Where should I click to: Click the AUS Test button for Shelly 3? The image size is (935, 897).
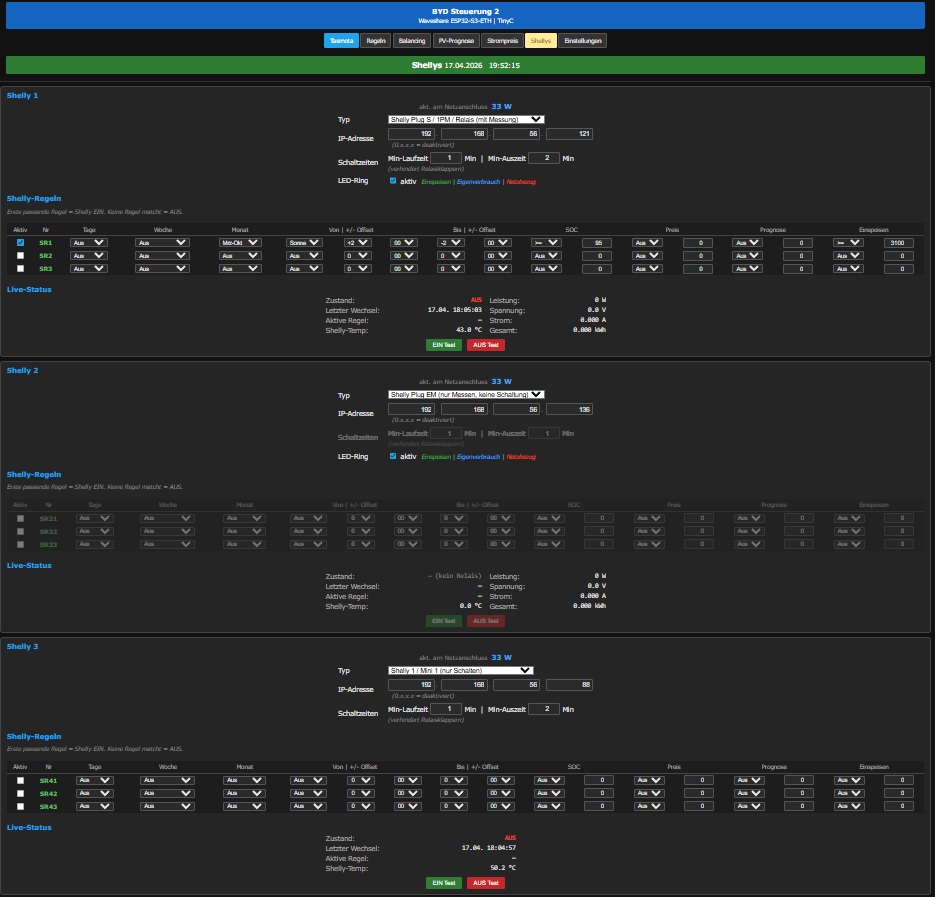tap(485, 883)
